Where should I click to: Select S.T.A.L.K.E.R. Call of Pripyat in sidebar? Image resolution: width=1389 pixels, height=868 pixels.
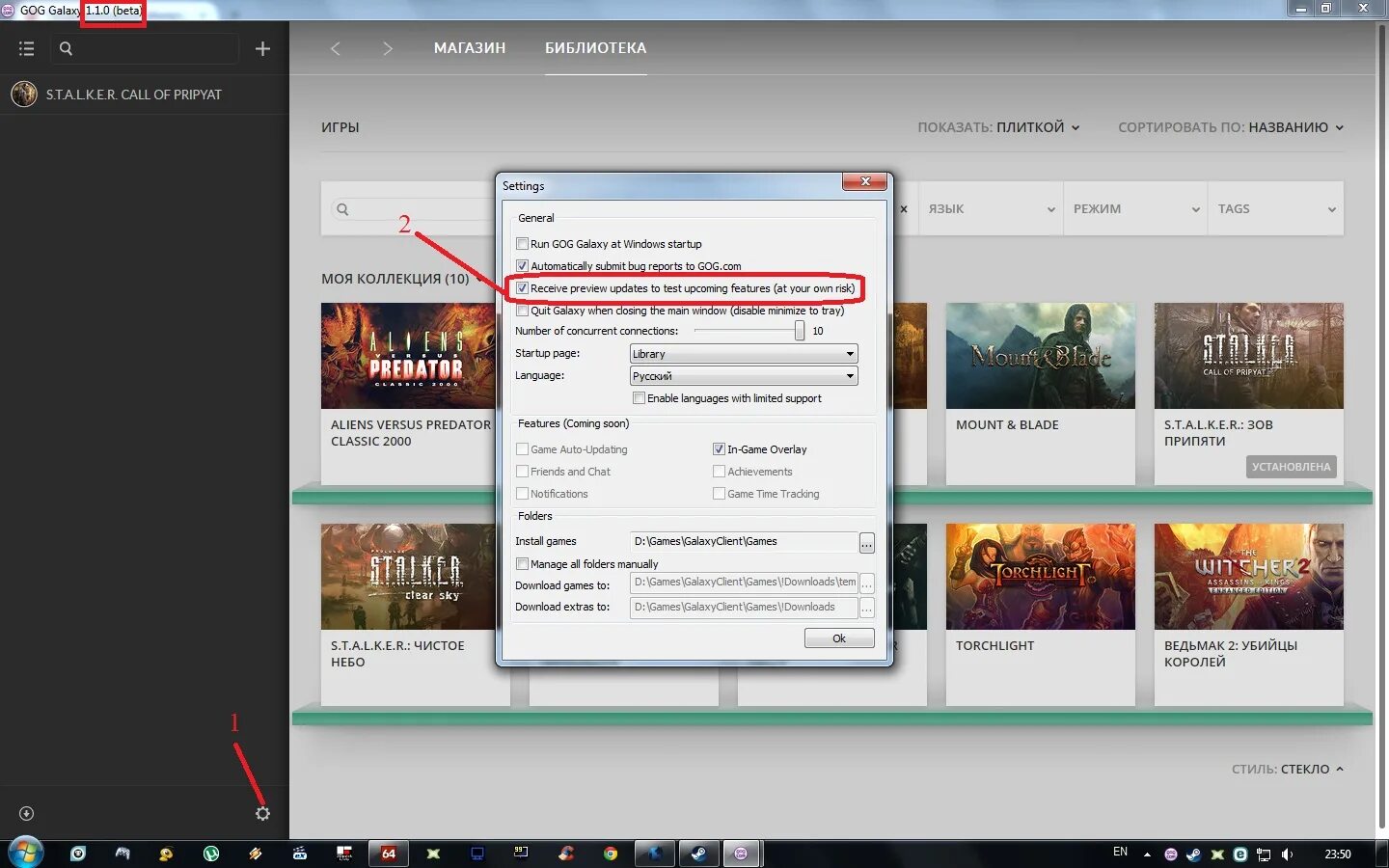click(145, 95)
